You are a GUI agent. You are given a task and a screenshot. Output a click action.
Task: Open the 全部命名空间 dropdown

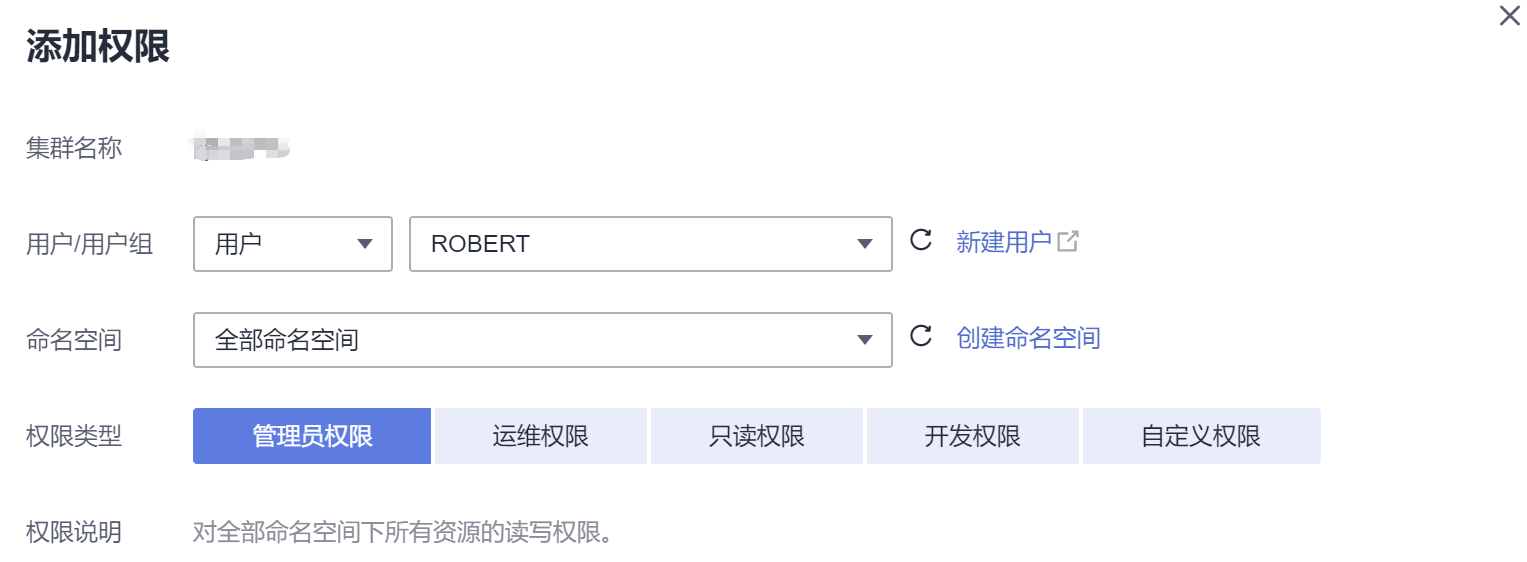point(542,340)
